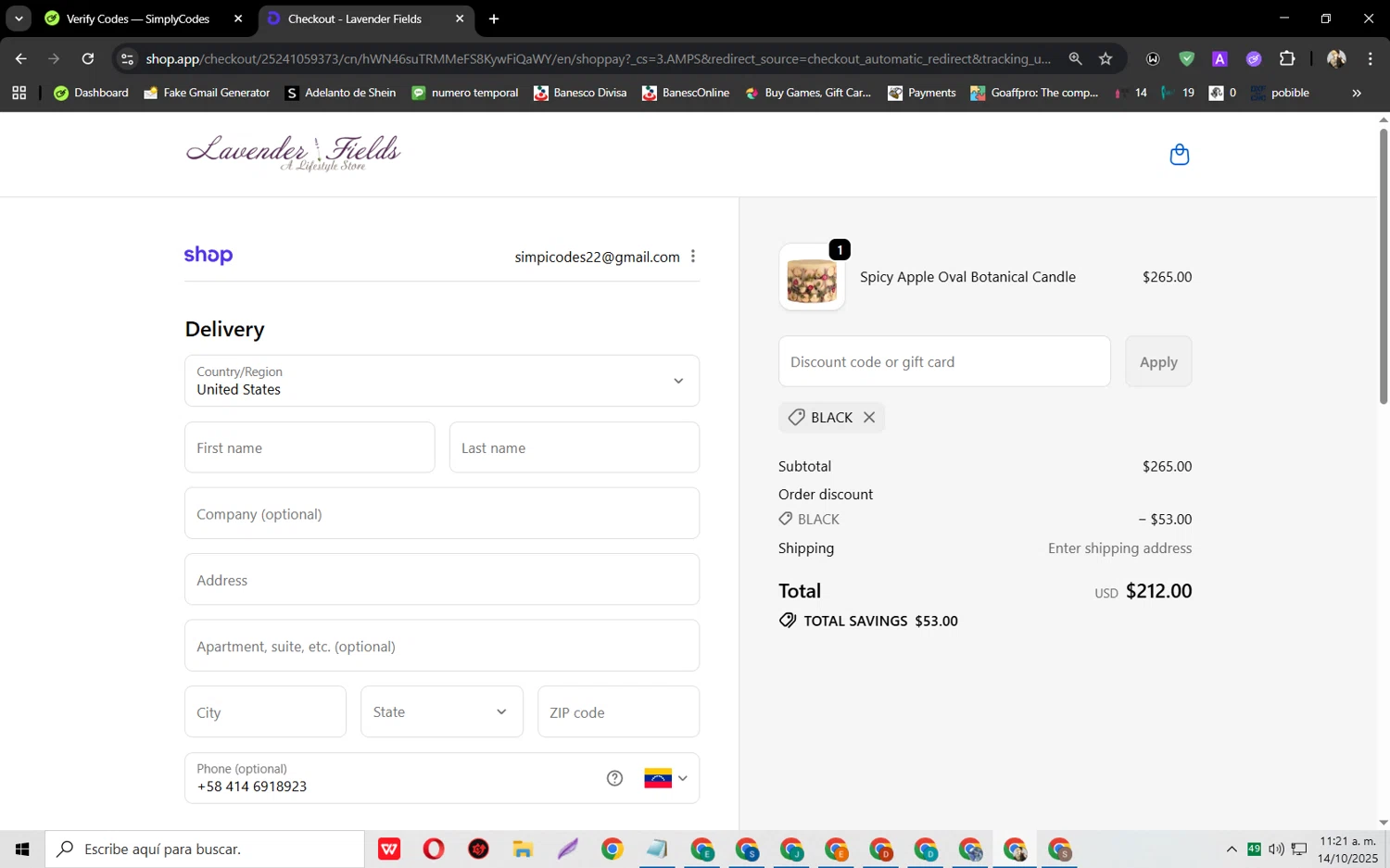The height and width of the screenshot is (868, 1390).
Task: Click the Spicy Apple candle thumbnail
Action: point(812,277)
